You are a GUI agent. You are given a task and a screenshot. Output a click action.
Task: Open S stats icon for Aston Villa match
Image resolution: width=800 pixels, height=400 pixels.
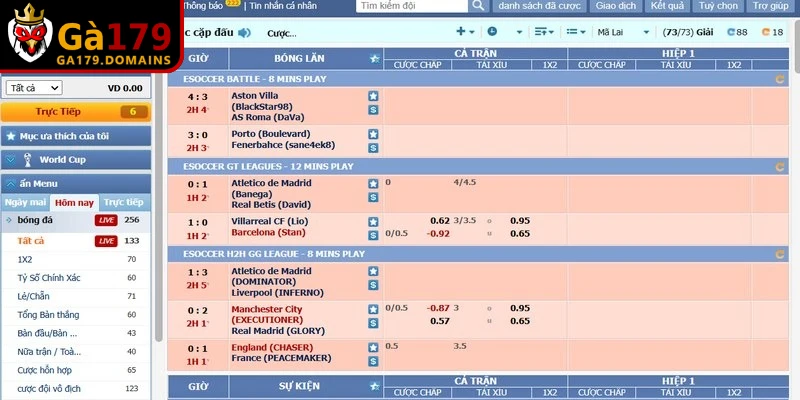coord(373,110)
